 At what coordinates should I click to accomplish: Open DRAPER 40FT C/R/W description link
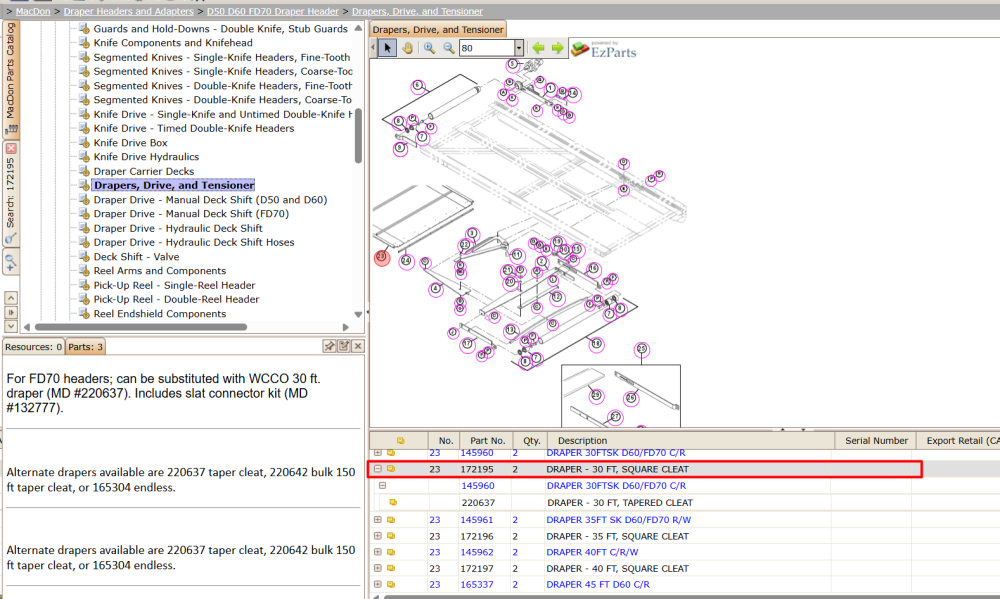tap(592, 552)
